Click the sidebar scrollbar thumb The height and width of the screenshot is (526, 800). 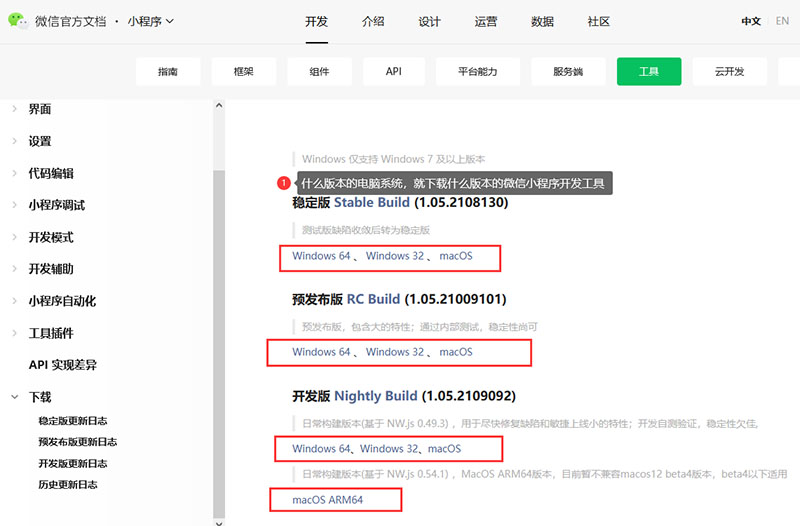click(219, 344)
